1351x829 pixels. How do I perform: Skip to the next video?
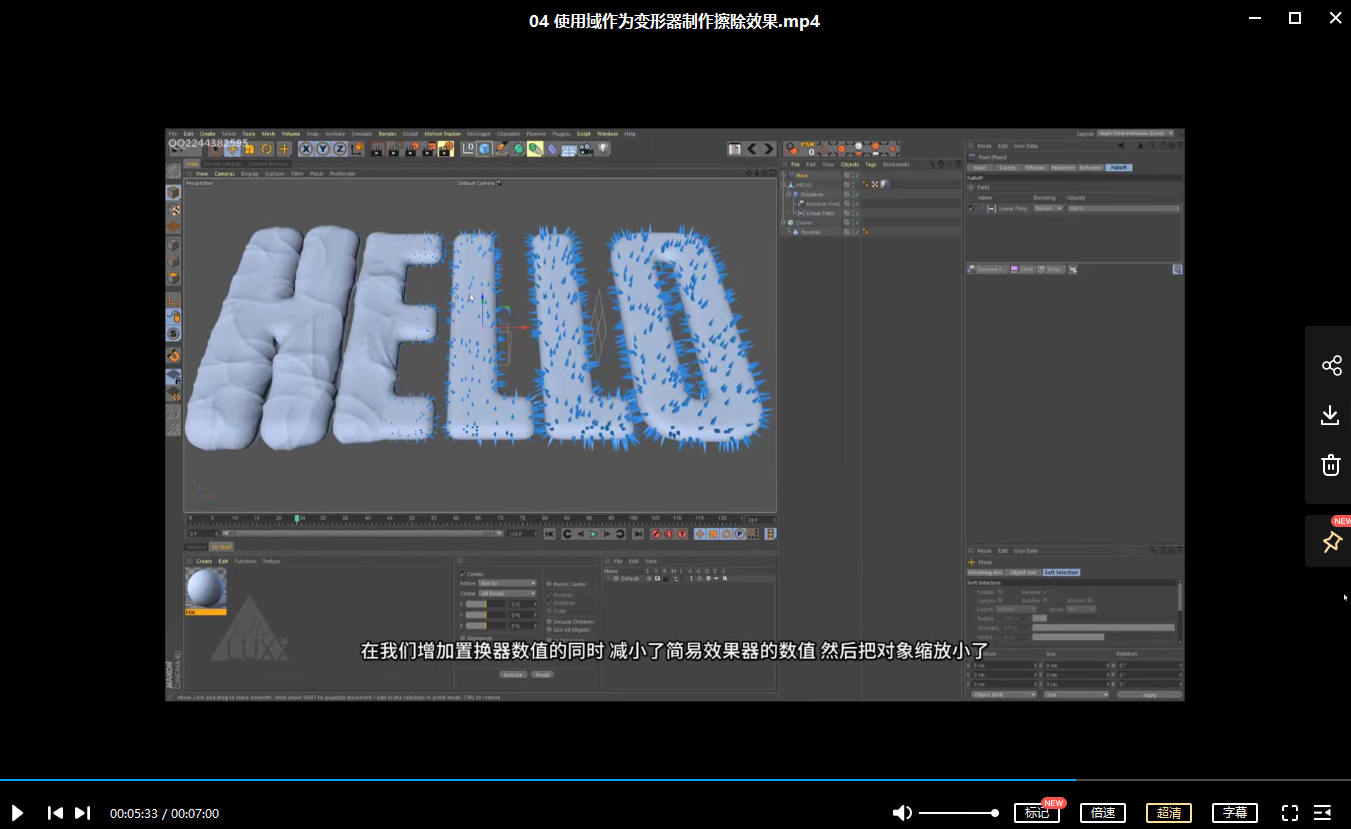point(83,813)
